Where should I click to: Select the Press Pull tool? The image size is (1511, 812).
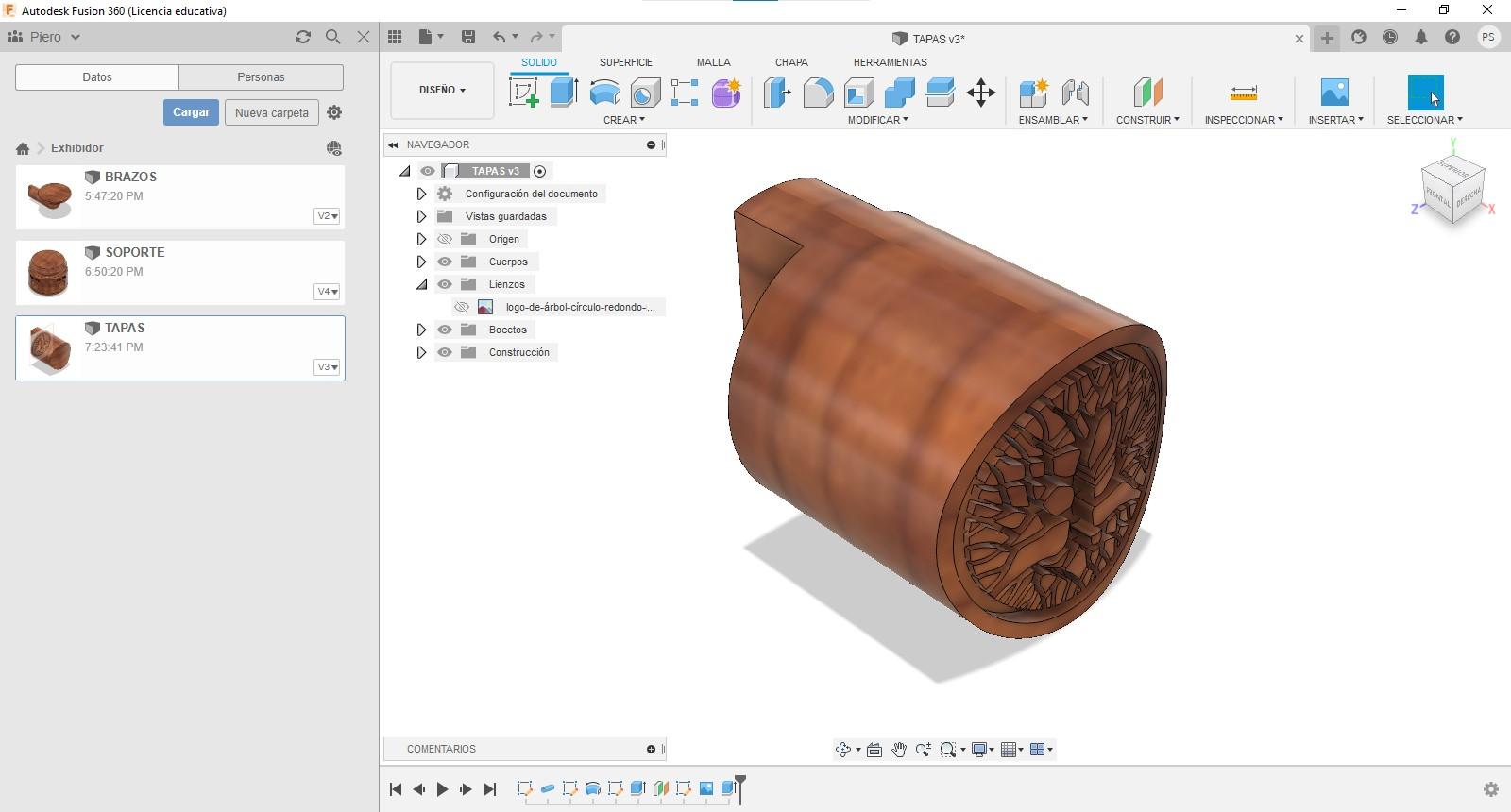coord(776,93)
